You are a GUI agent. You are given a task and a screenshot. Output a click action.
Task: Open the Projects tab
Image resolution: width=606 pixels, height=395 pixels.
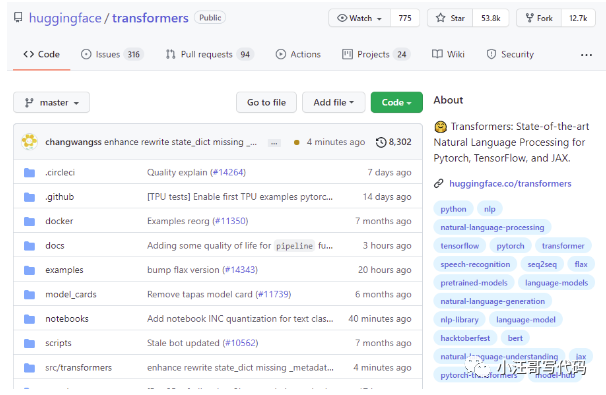376,54
